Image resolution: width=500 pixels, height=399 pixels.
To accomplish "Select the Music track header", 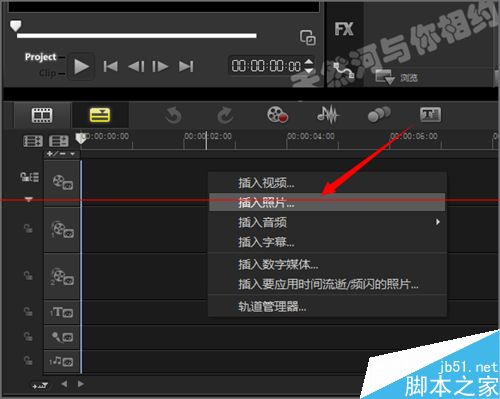I will click(x=62, y=361).
